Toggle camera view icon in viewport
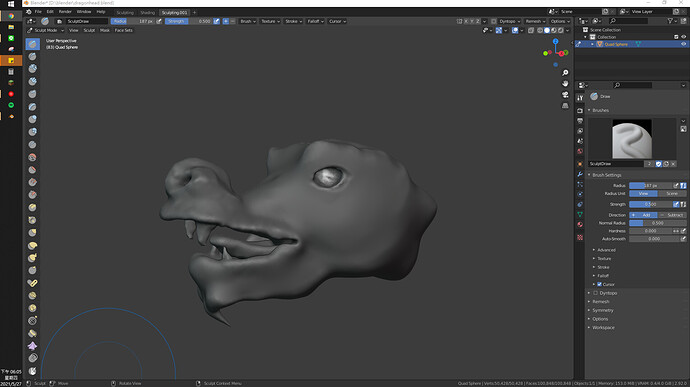 pos(565,95)
